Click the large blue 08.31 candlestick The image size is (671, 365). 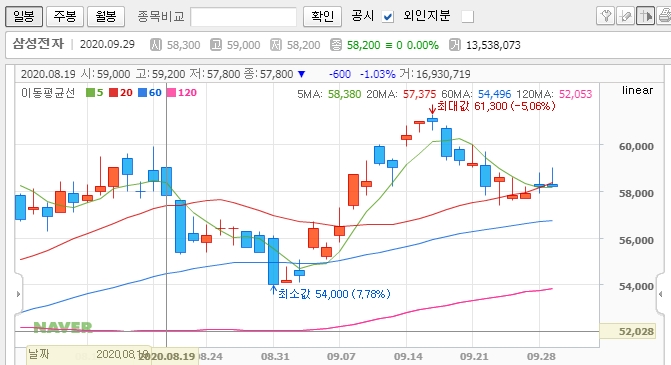tap(273, 261)
